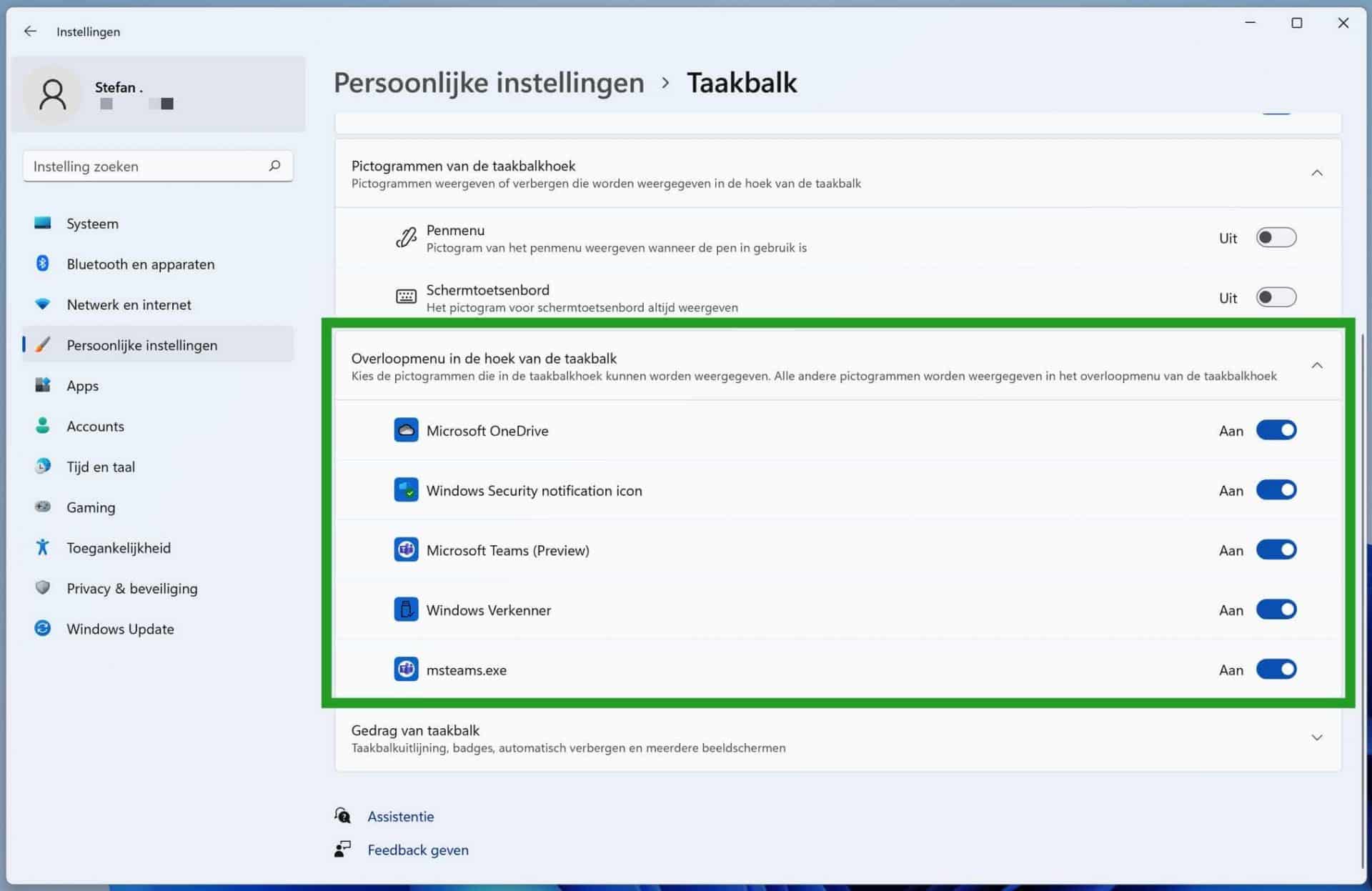1372x891 pixels.
Task: Open Windows Update from the sidebar
Action: 120,629
